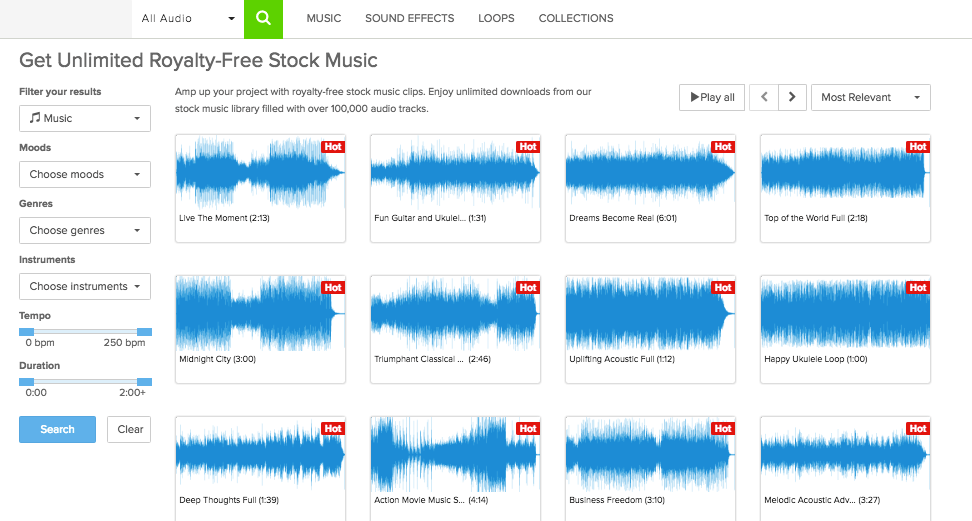Click the Clear filters button
Image resolution: width=972 pixels, height=521 pixels.
[129, 429]
